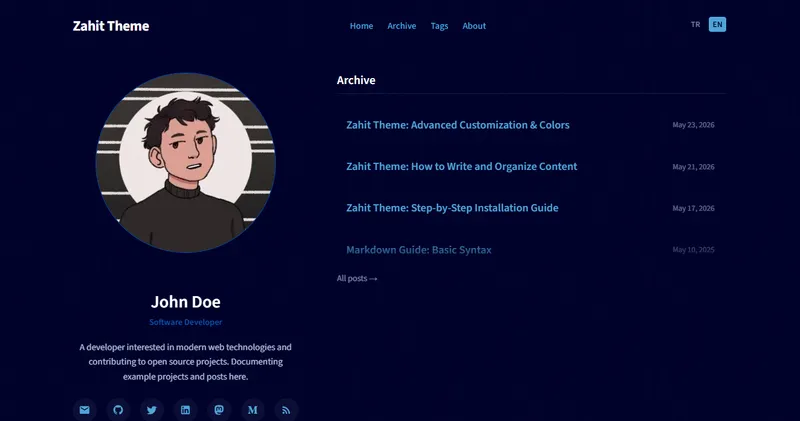
Task: Open the Archive navigation link
Action: [402, 26]
